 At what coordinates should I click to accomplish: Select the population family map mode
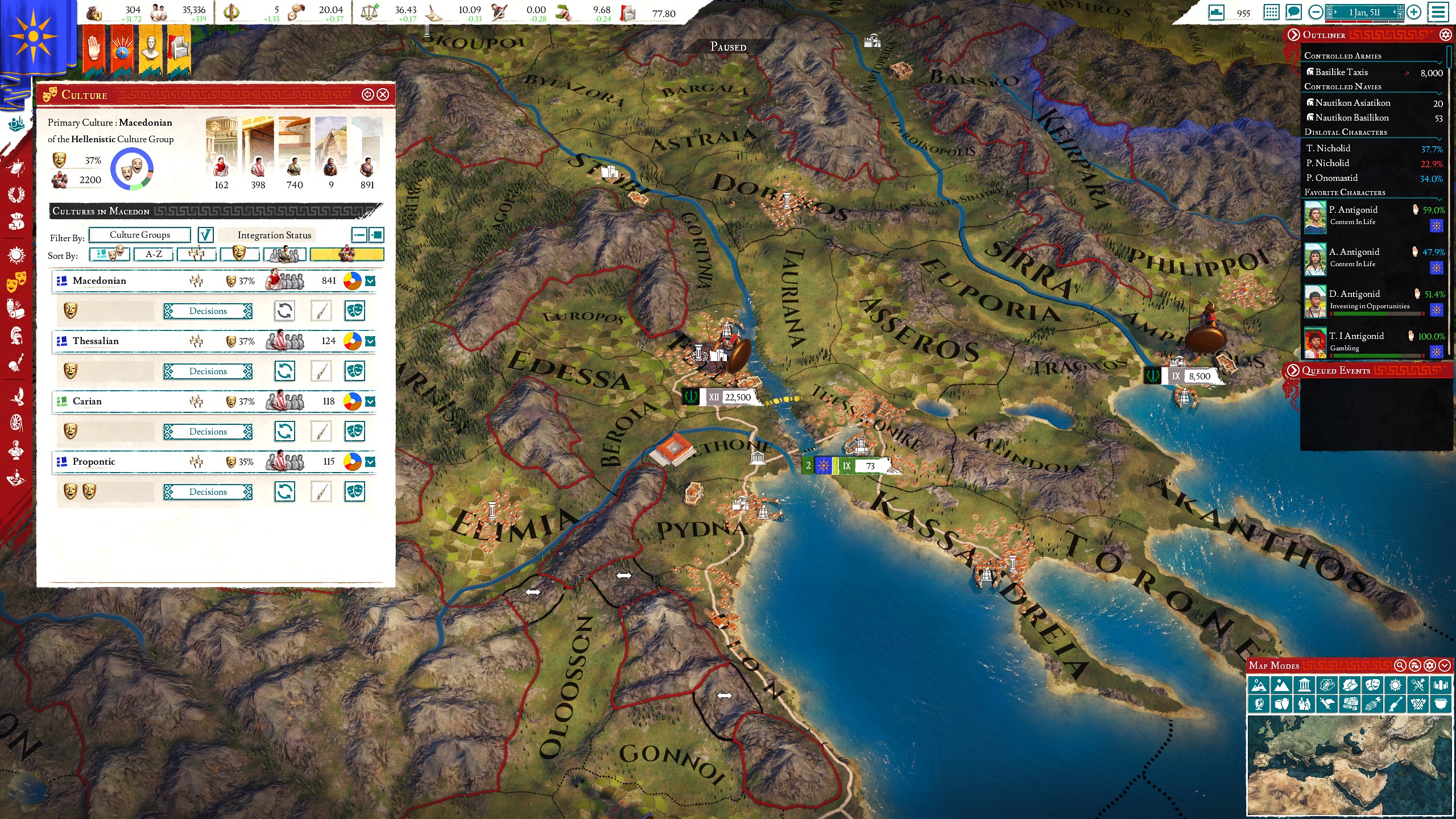point(1304,704)
